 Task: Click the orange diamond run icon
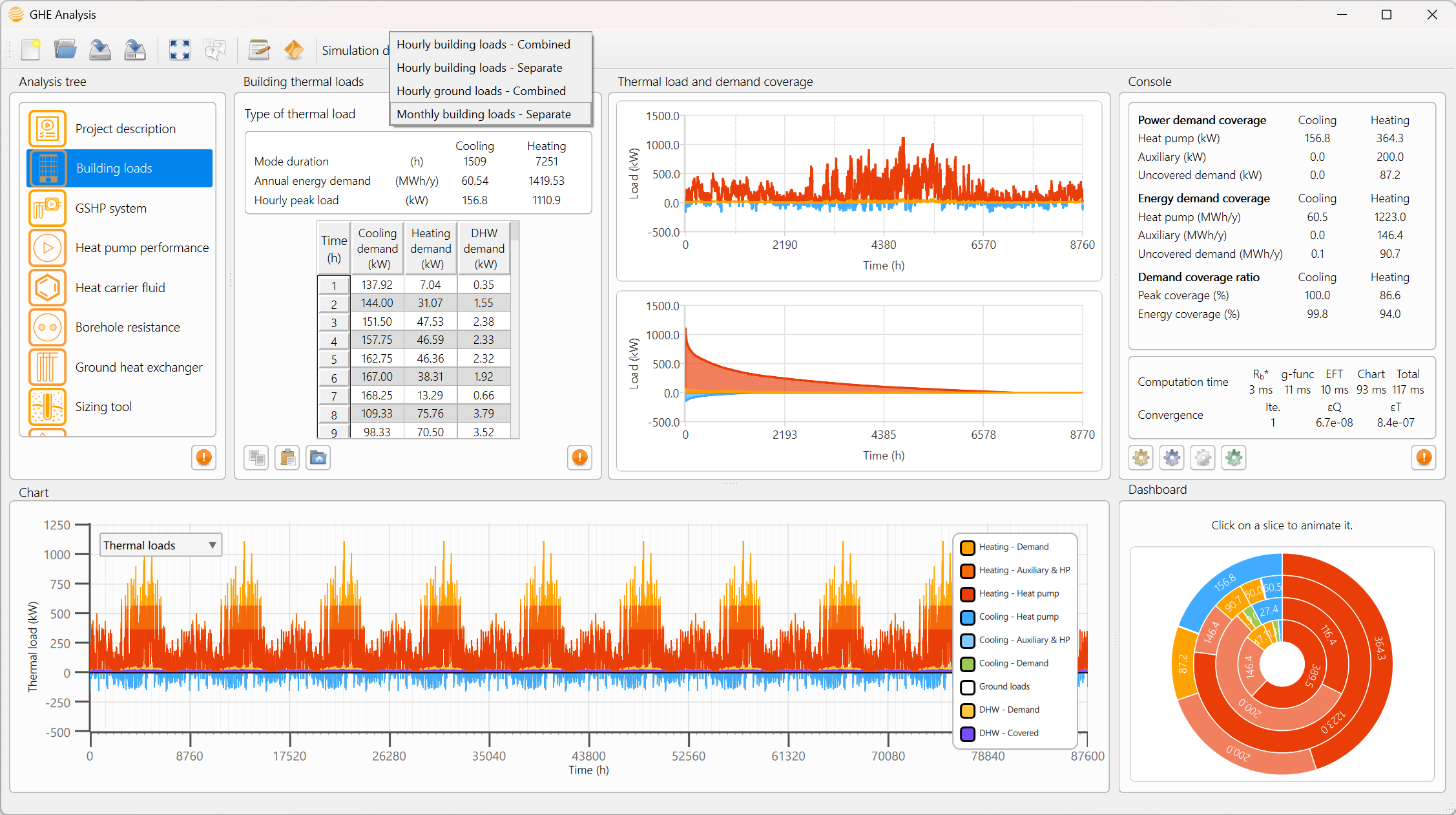[x=294, y=50]
